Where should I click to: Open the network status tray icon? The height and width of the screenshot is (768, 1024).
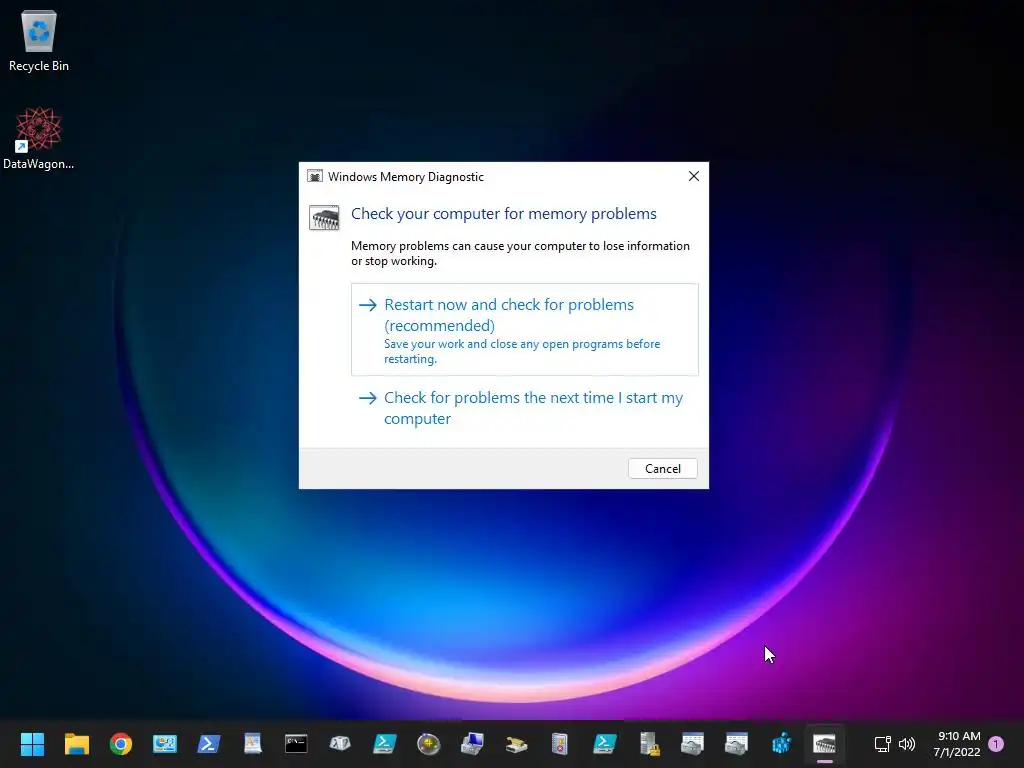pyautogui.click(x=882, y=744)
